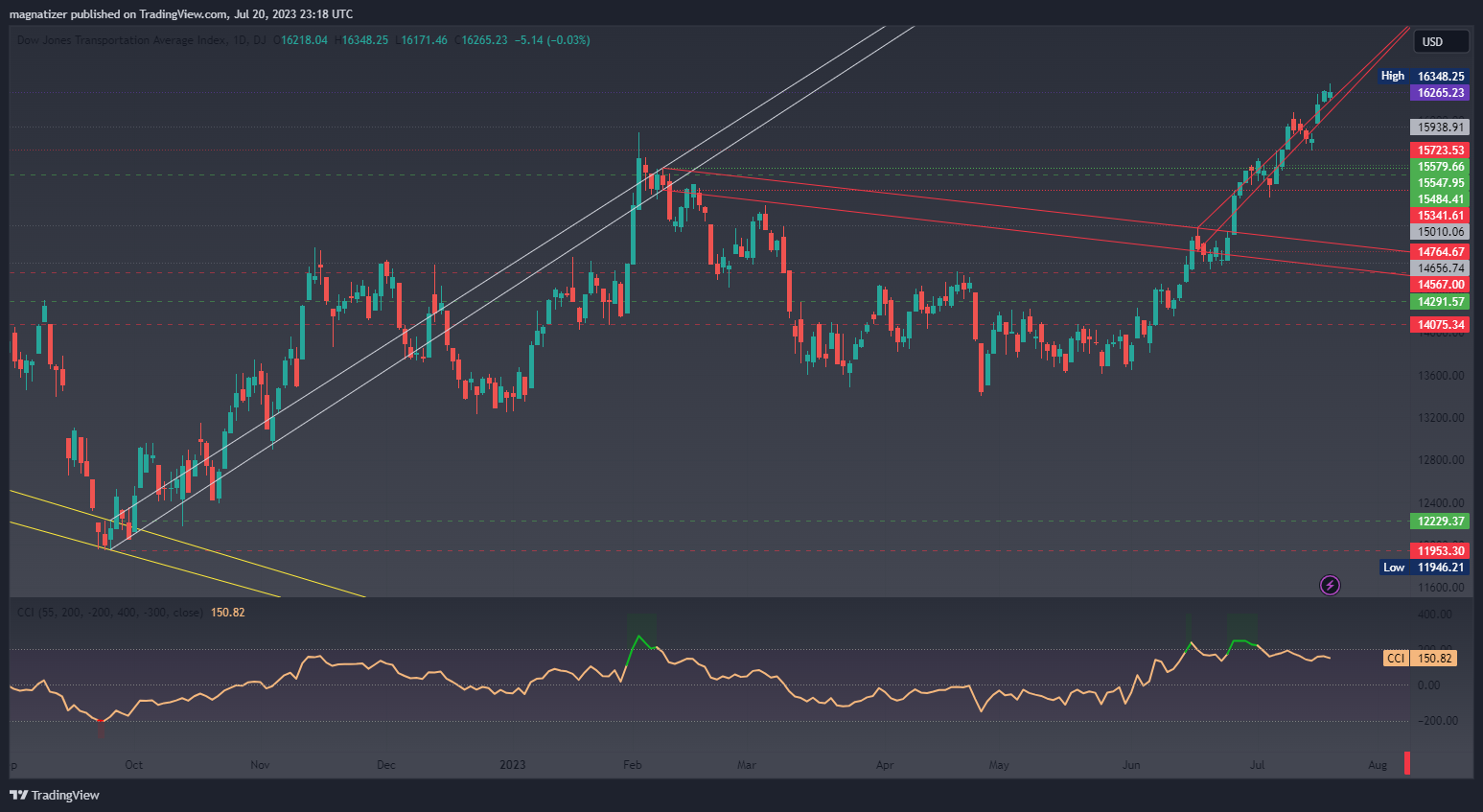Select the red 15723.53 price level label
Viewport: 1483px width, 812px height.
pyautogui.click(x=1440, y=151)
